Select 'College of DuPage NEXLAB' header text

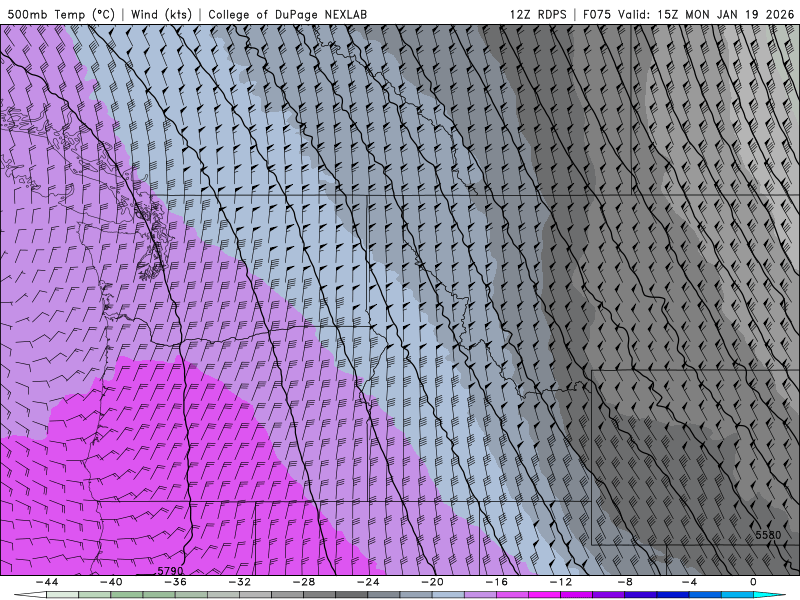(287, 14)
